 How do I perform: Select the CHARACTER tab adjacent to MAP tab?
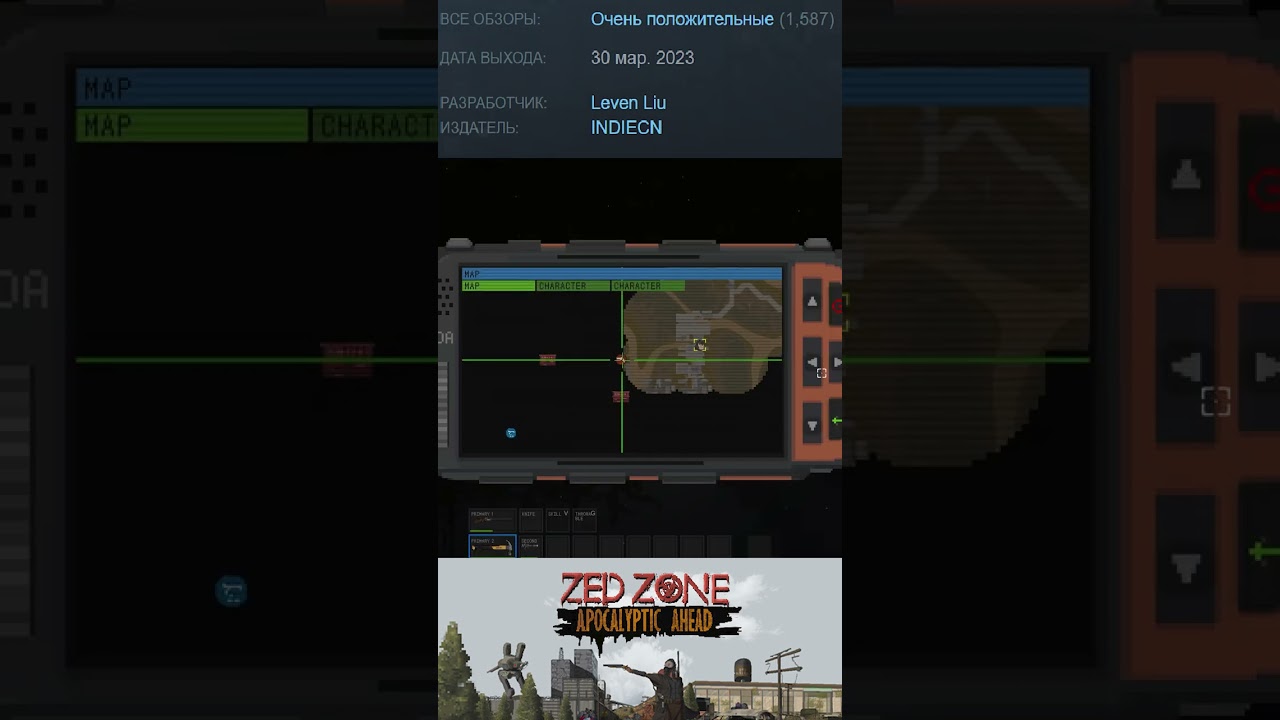click(x=573, y=286)
